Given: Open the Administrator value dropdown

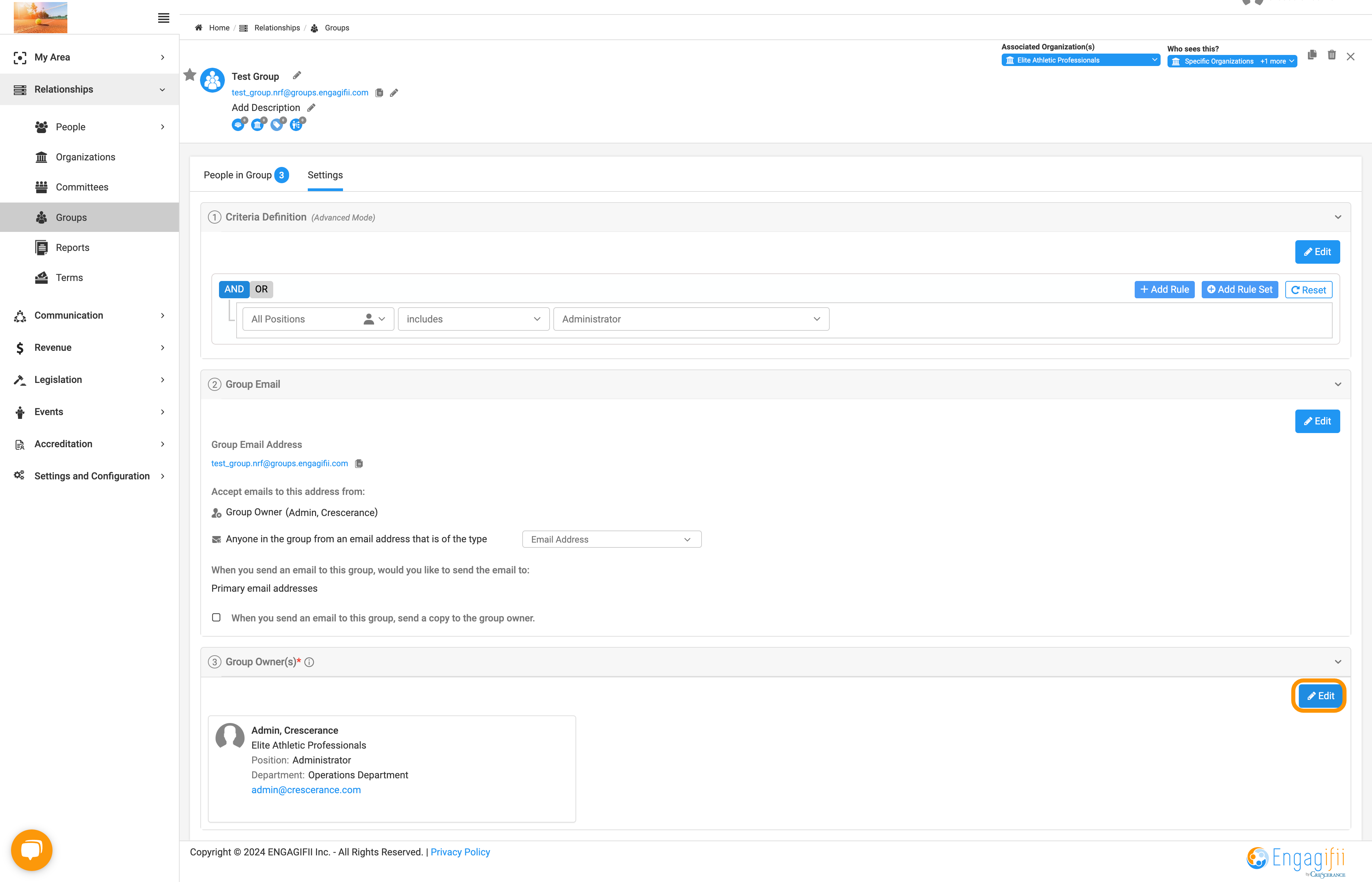Looking at the screenshot, I should [x=691, y=319].
